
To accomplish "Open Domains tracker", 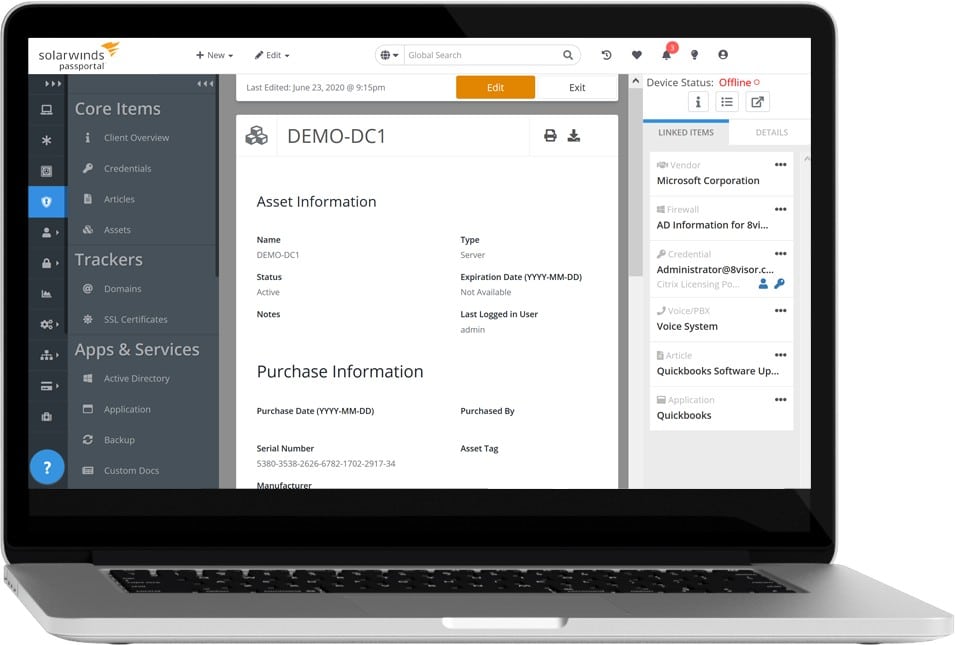I will tap(122, 289).
